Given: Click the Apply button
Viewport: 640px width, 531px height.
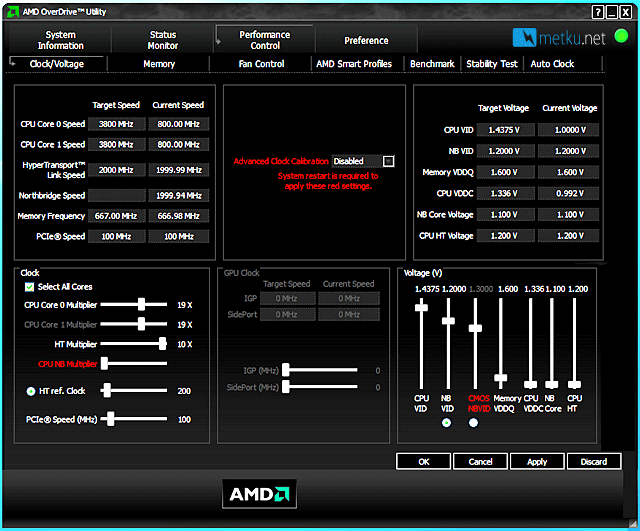Looking at the screenshot, I should [537, 462].
